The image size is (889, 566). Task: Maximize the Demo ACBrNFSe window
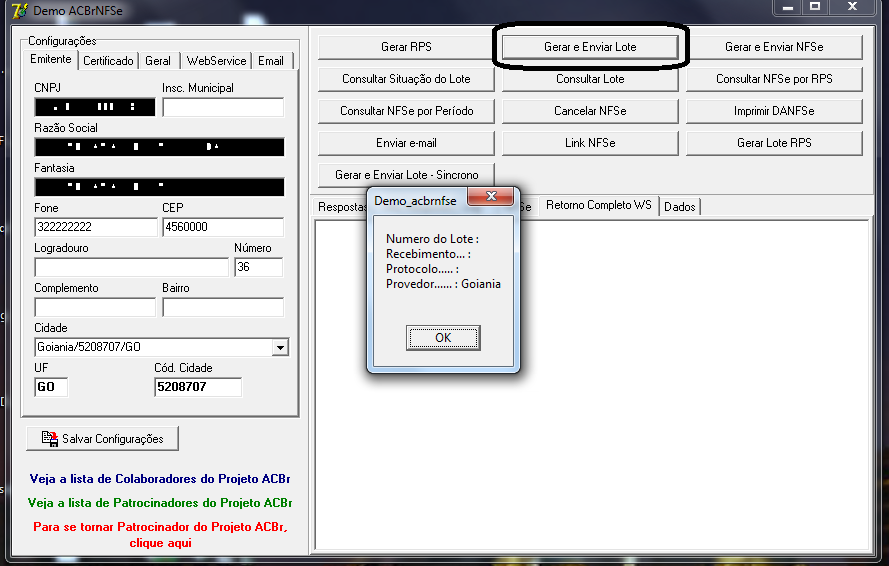coord(815,7)
